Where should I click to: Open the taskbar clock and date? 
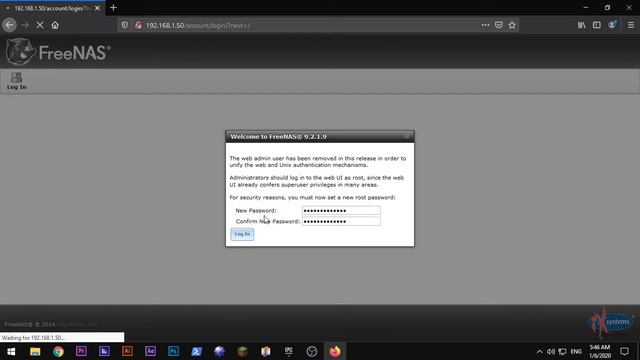pos(600,351)
